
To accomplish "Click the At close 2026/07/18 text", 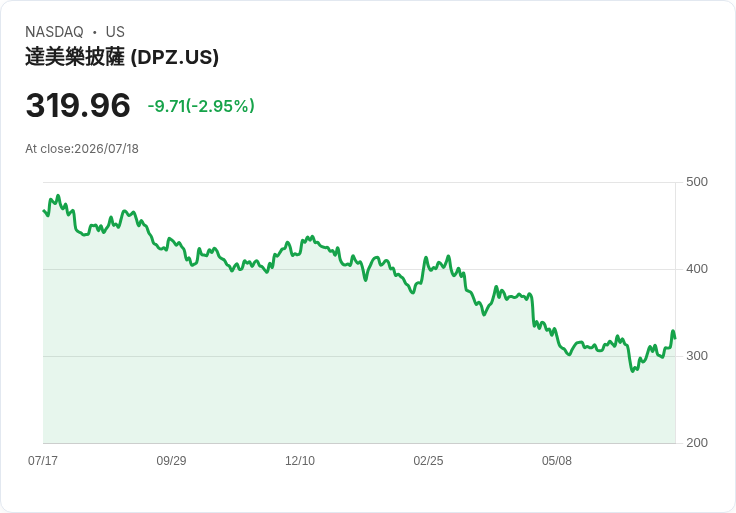I will 82,149.
